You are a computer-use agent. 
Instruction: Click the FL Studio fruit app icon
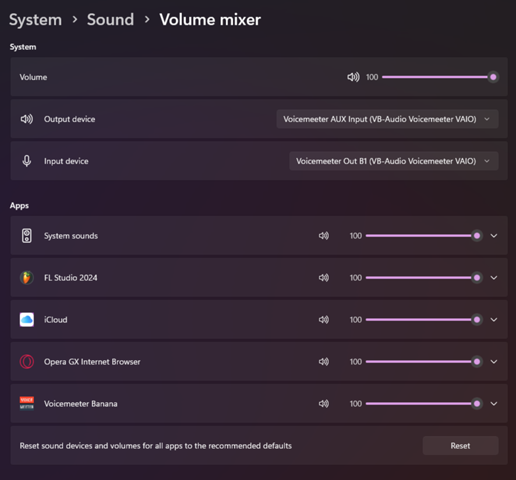click(x=27, y=278)
